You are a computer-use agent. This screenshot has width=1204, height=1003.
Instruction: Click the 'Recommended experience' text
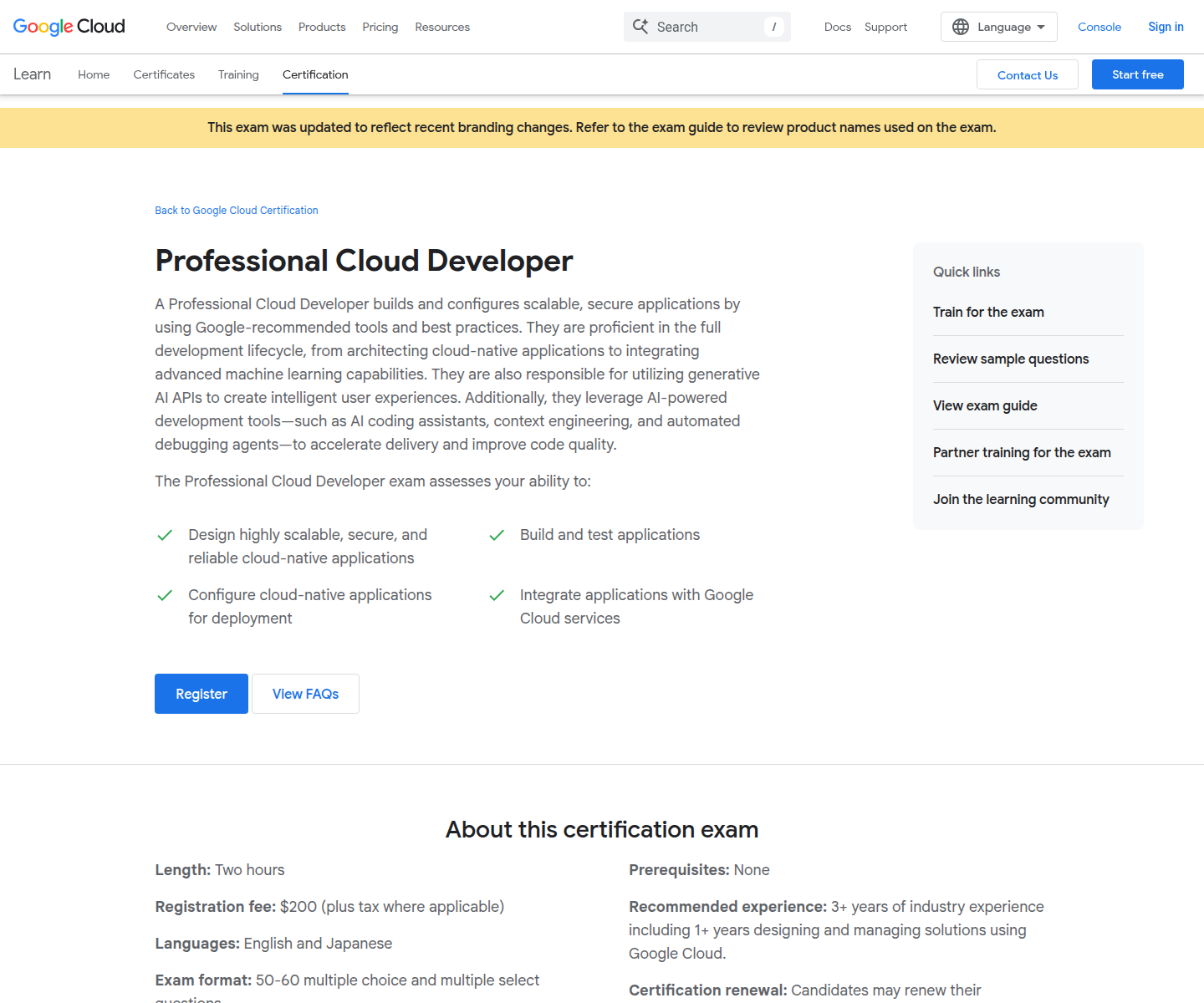(836, 930)
